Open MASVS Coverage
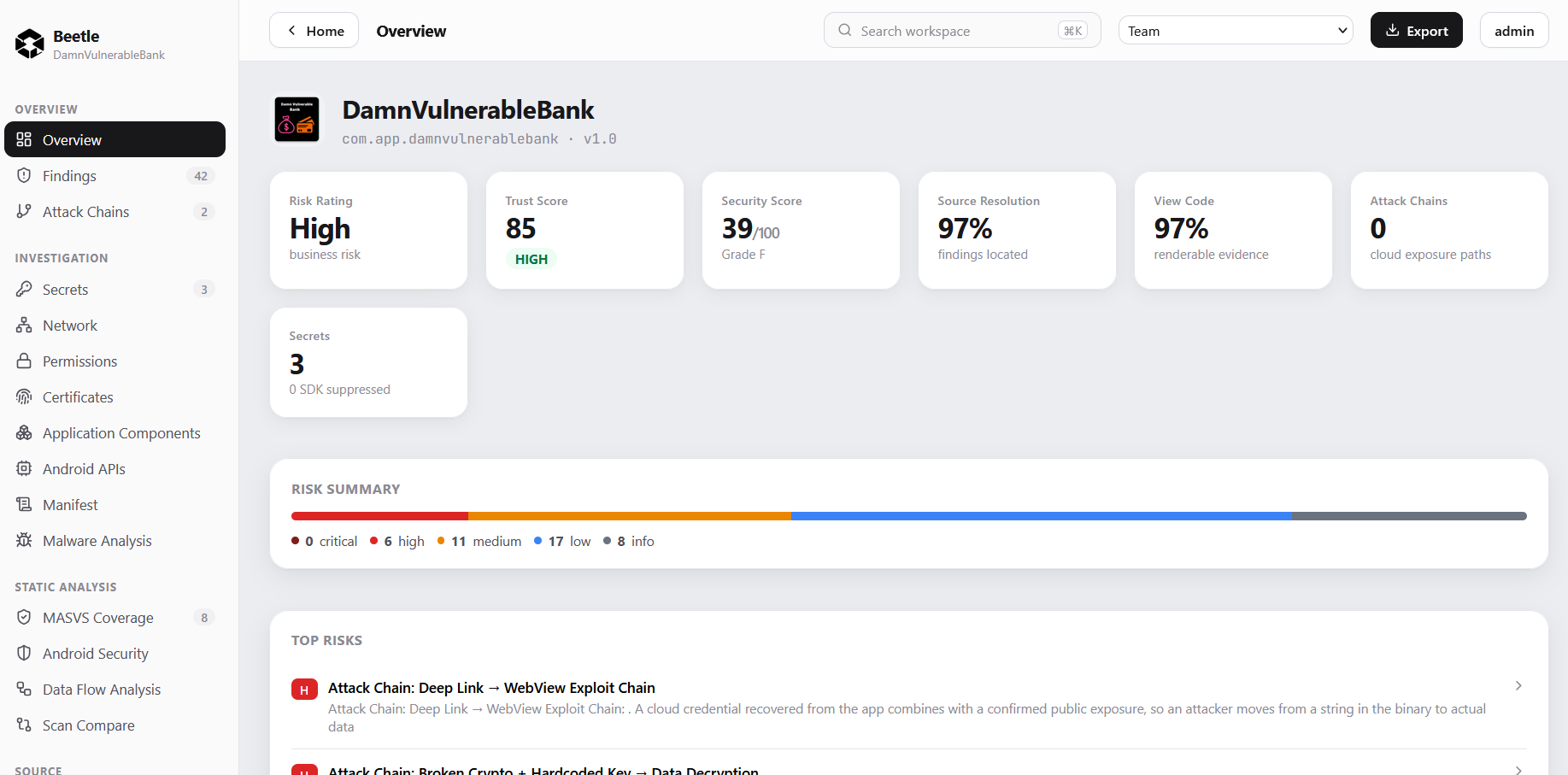 click(x=115, y=617)
